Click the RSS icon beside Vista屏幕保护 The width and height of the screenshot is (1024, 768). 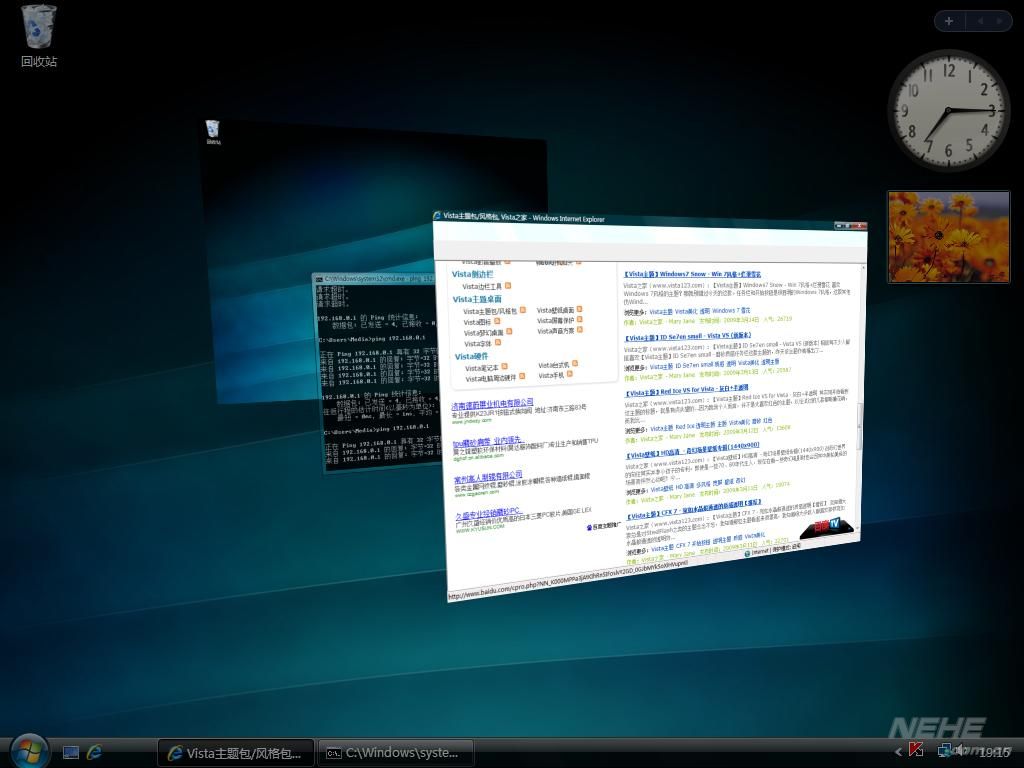point(579,319)
